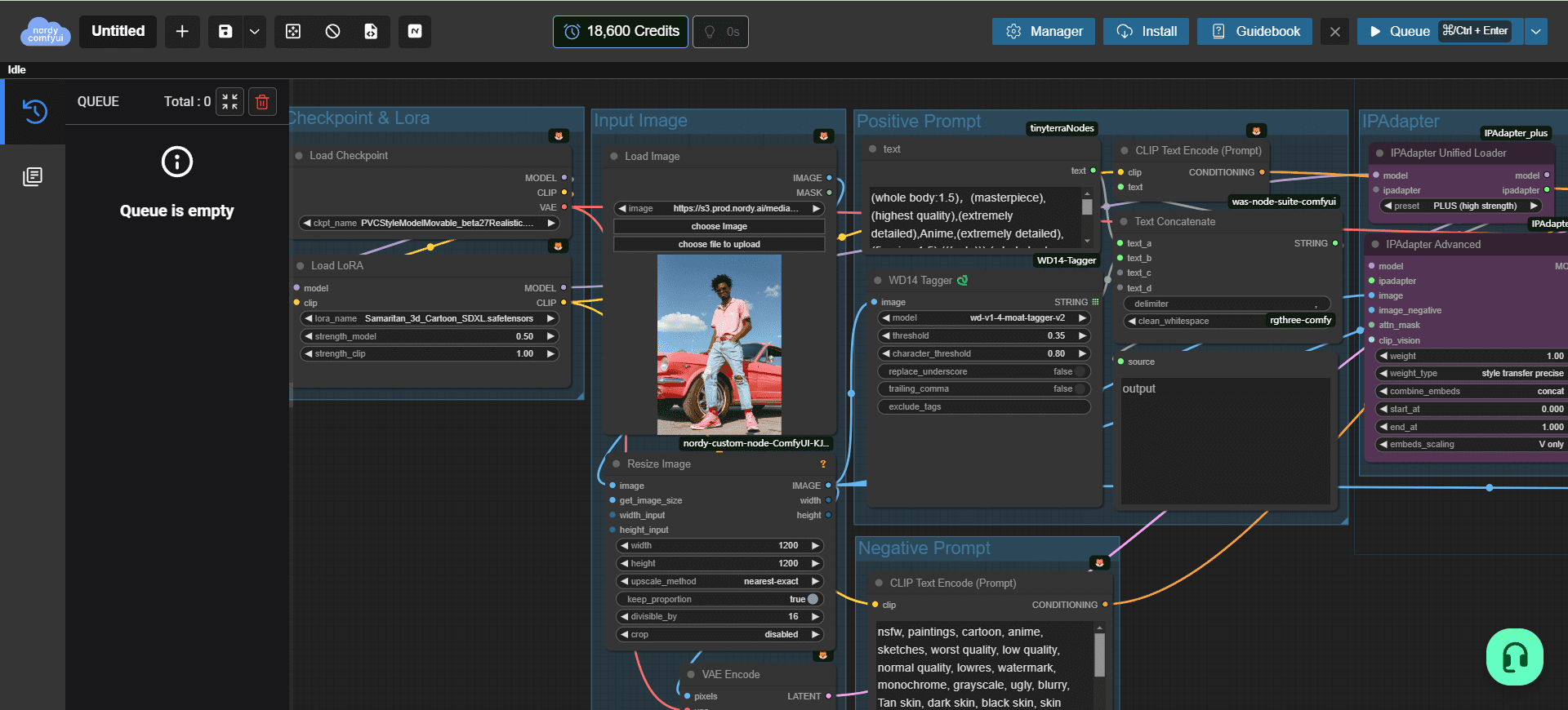Click the Checkpoint & Lora group title
This screenshot has height=710, width=1568.
[359, 118]
